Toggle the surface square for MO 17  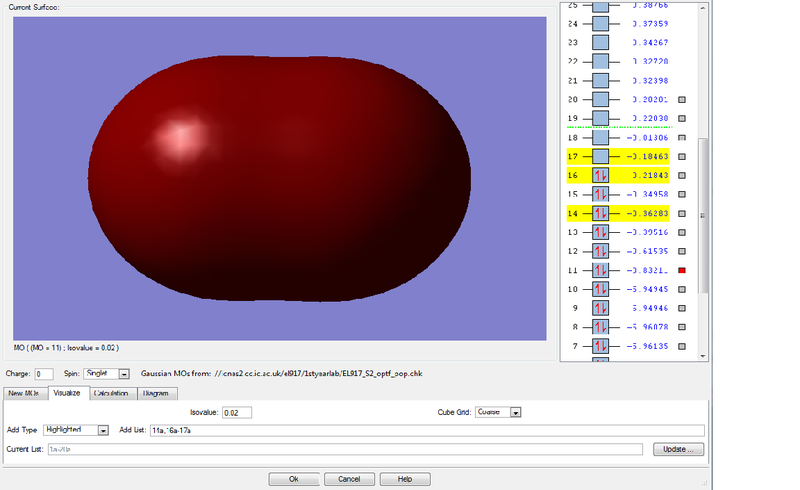(682, 156)
